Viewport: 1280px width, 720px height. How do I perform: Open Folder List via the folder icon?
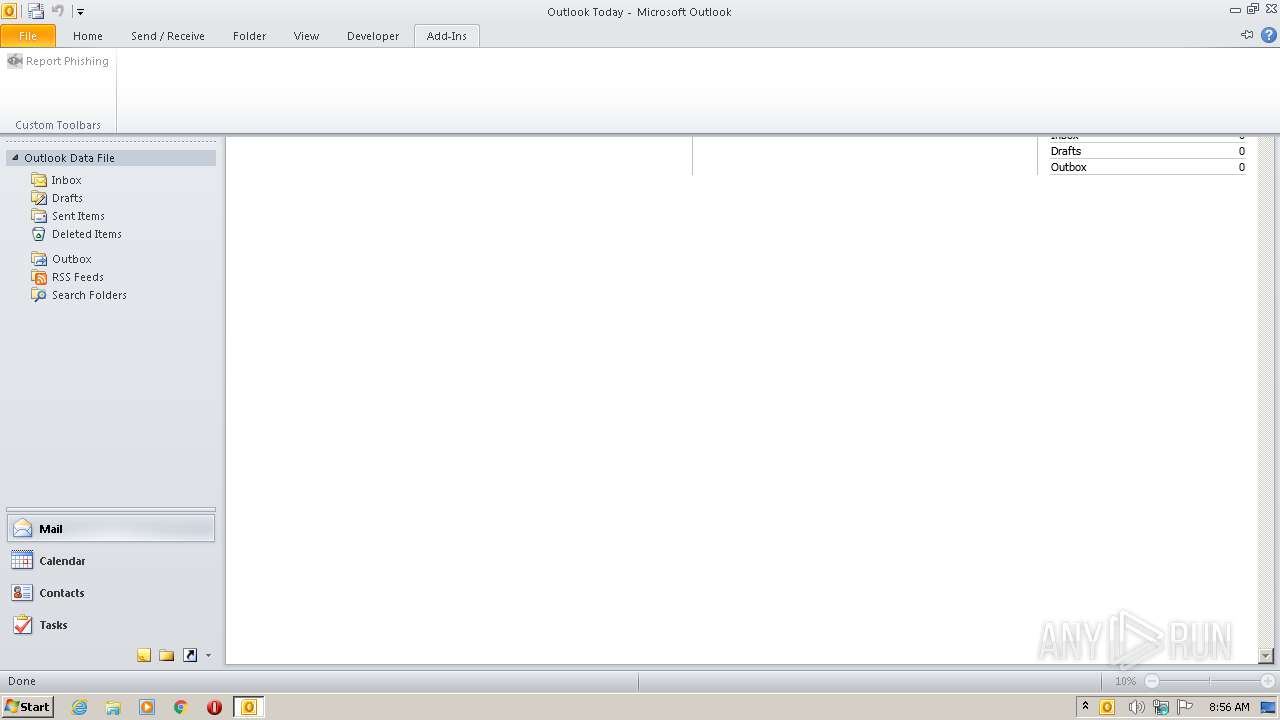(167, 655)
